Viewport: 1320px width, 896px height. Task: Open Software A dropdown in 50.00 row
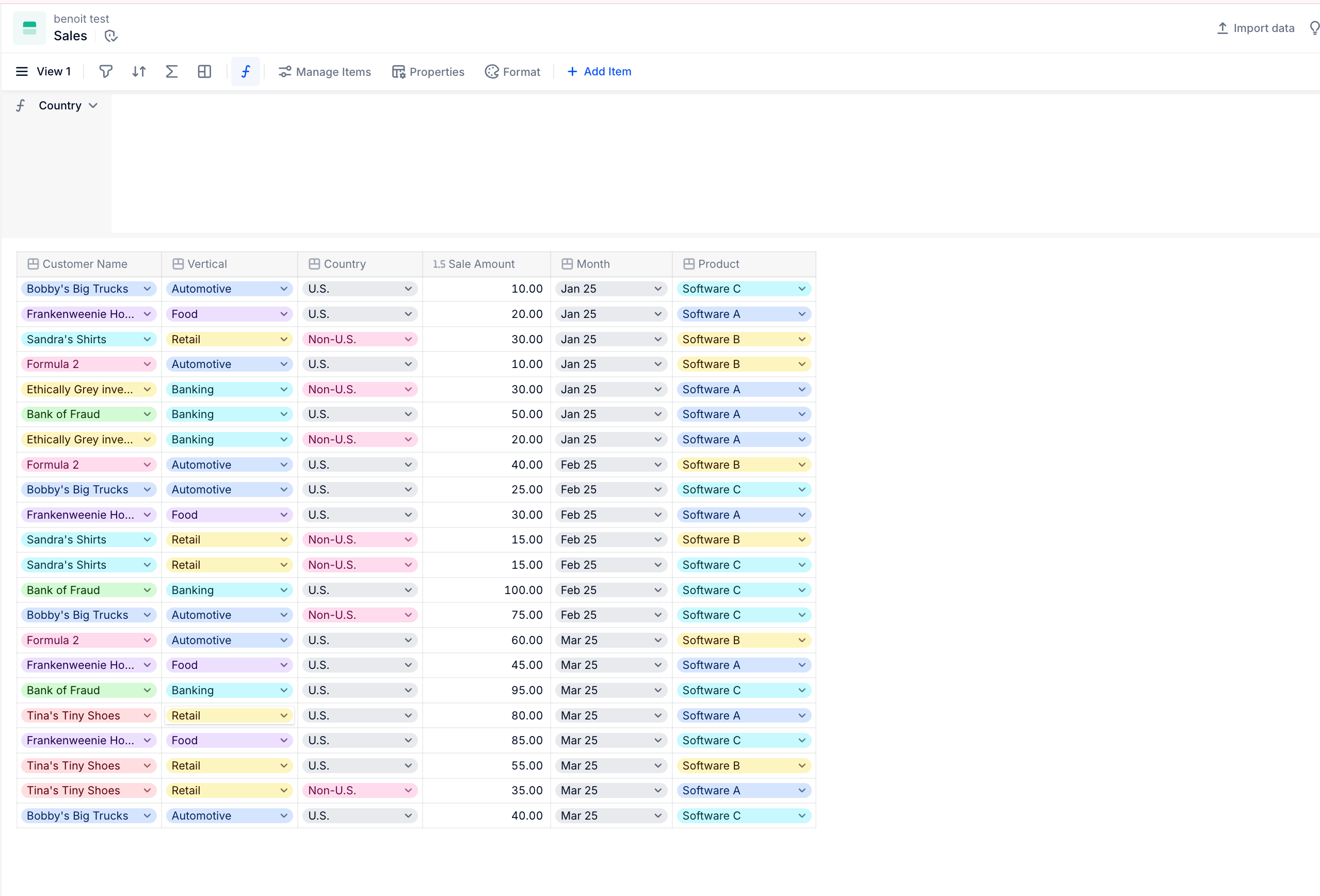(744, 414)
